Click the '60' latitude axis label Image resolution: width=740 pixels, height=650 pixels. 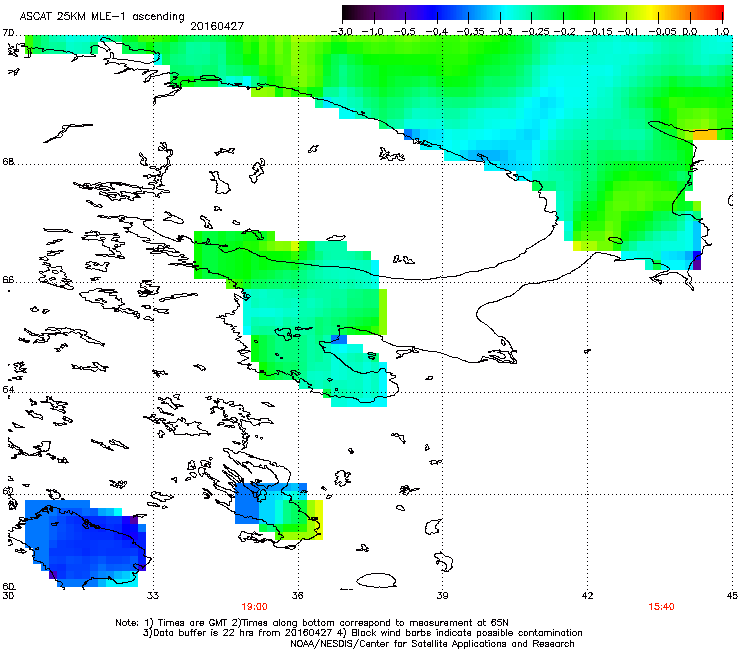click(x=8, y=587)
